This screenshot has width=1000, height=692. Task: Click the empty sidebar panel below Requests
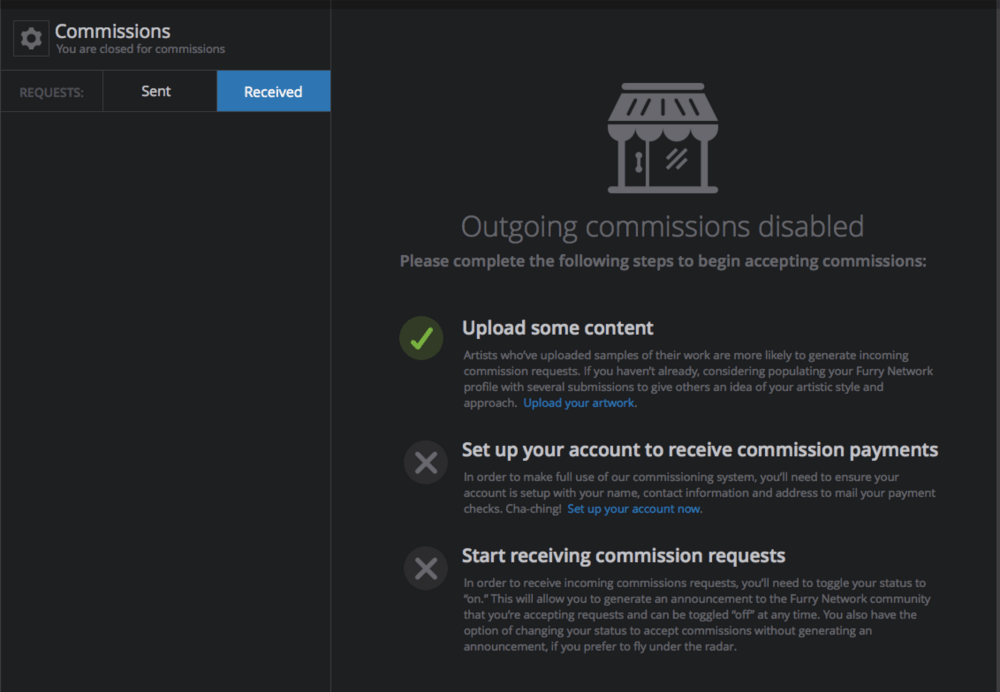pyautogui.click(x=165, y=400)
